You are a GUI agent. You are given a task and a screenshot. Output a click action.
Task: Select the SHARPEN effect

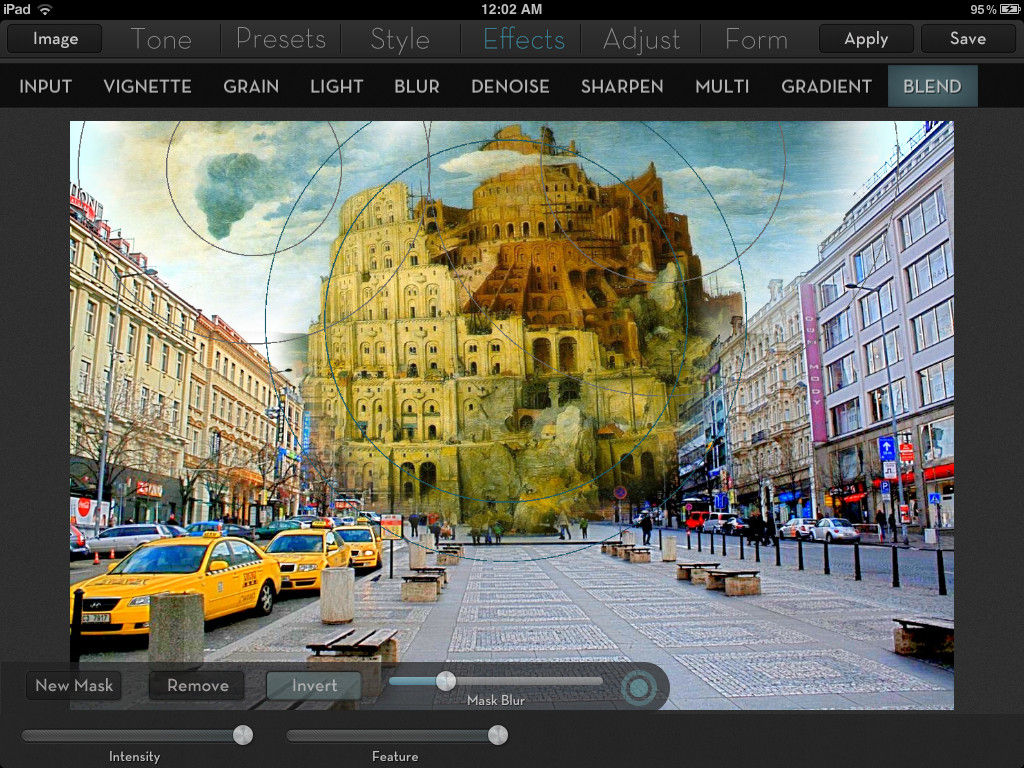(x=622, y=86)
